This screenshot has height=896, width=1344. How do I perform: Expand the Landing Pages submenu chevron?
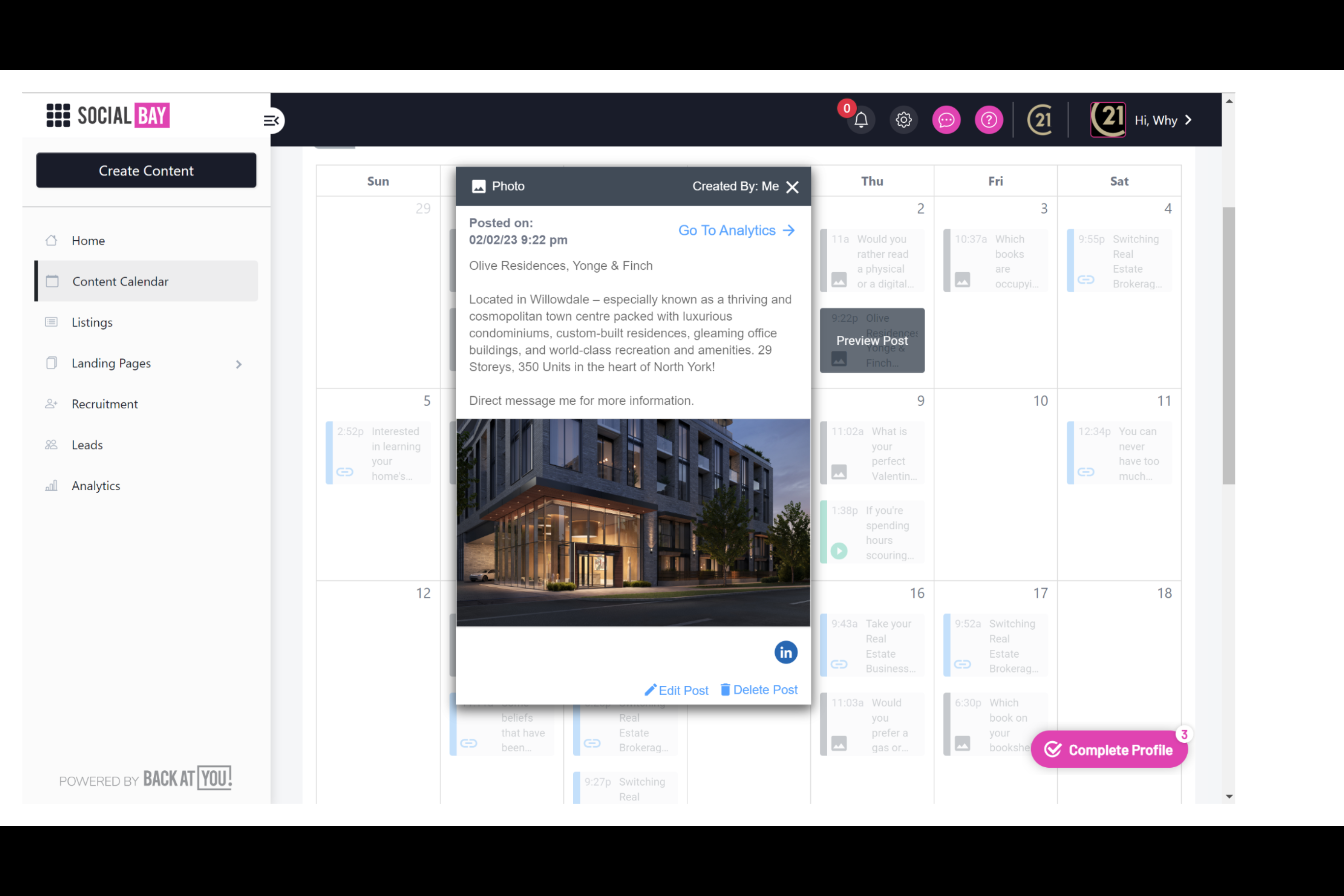(239, 364)
